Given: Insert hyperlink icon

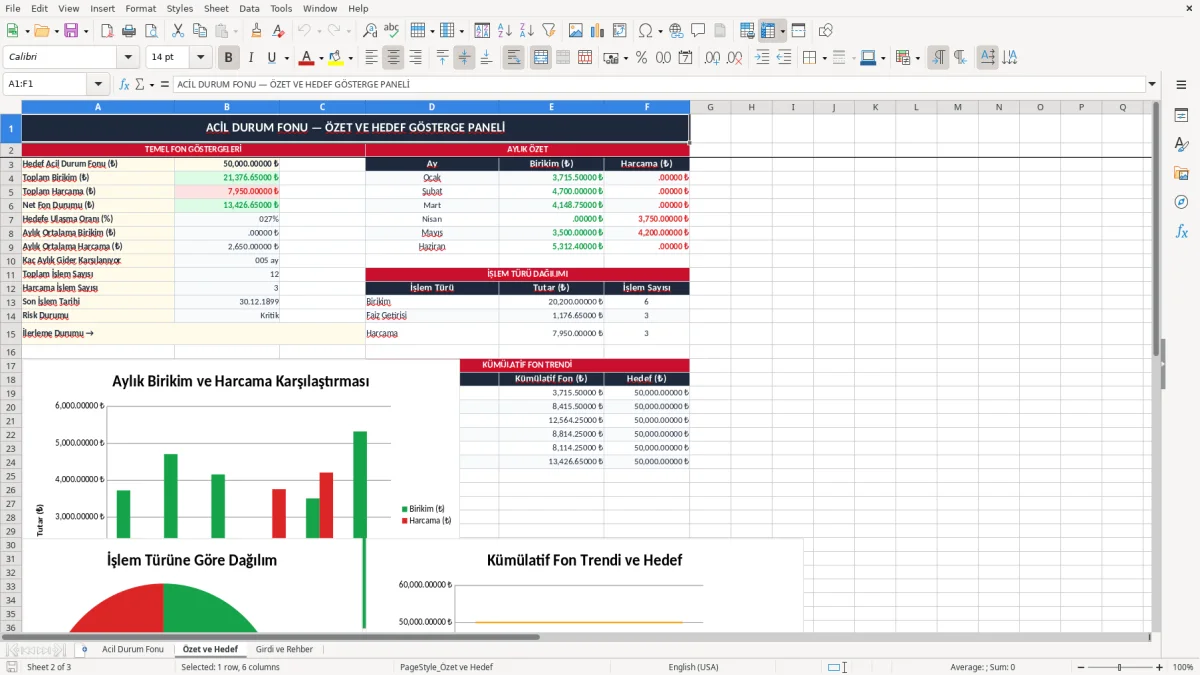Looking at the screenshot, I should tap(676, 31).
